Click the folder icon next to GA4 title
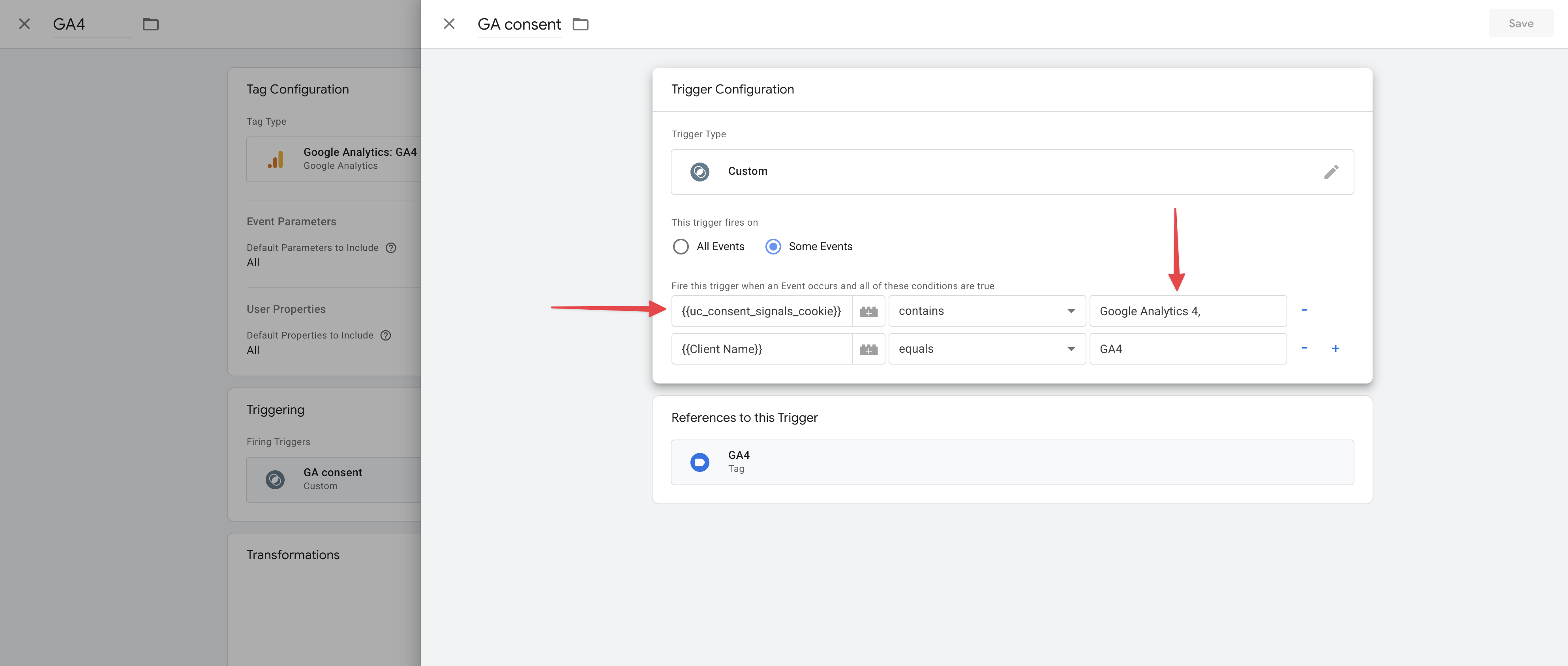This screenshot has height=666, width=1568. pos(151,24)
